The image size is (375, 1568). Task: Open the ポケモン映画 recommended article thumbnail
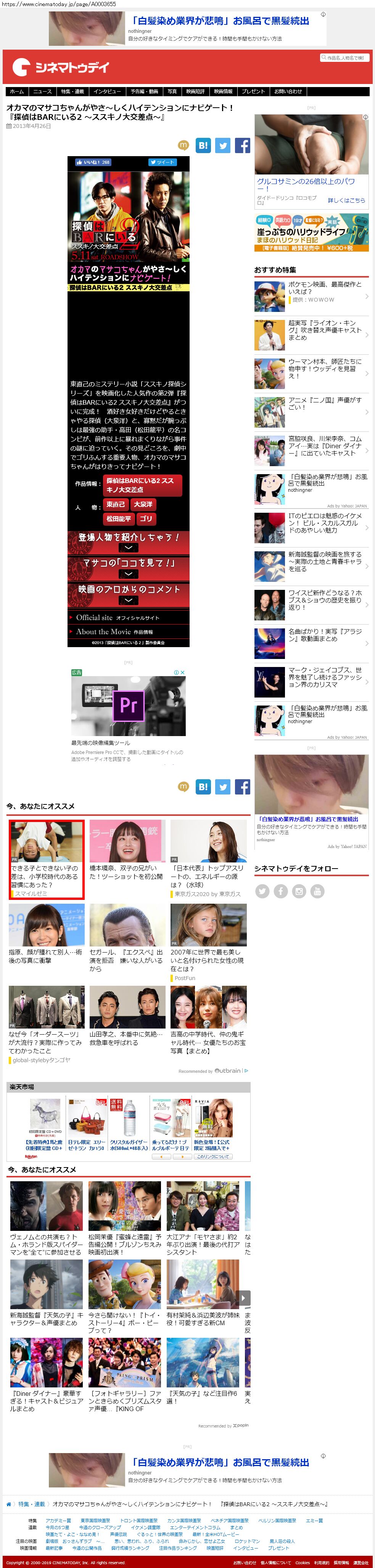[269, 296]
